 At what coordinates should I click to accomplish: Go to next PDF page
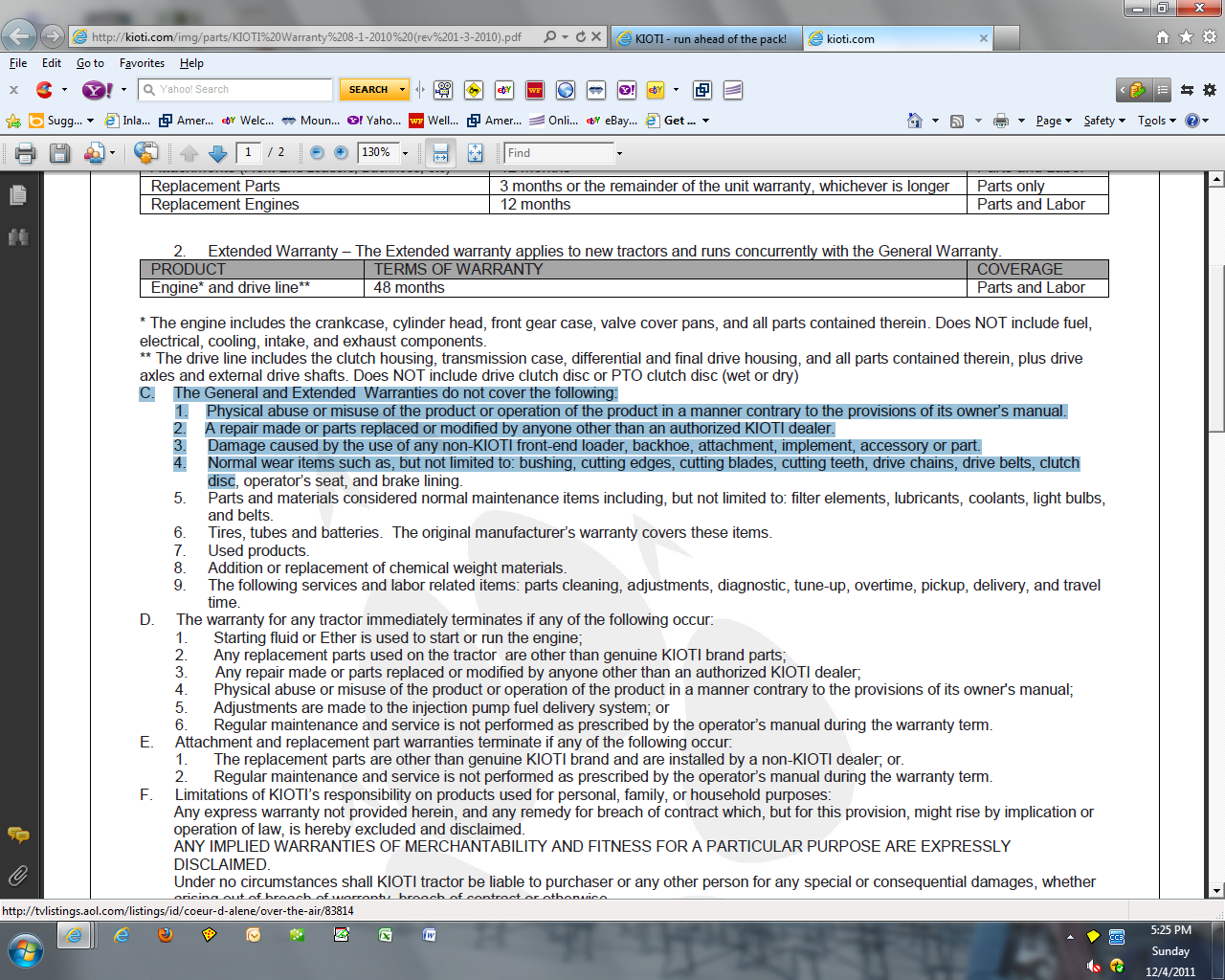pyautogui.click(x=218, y=153)
